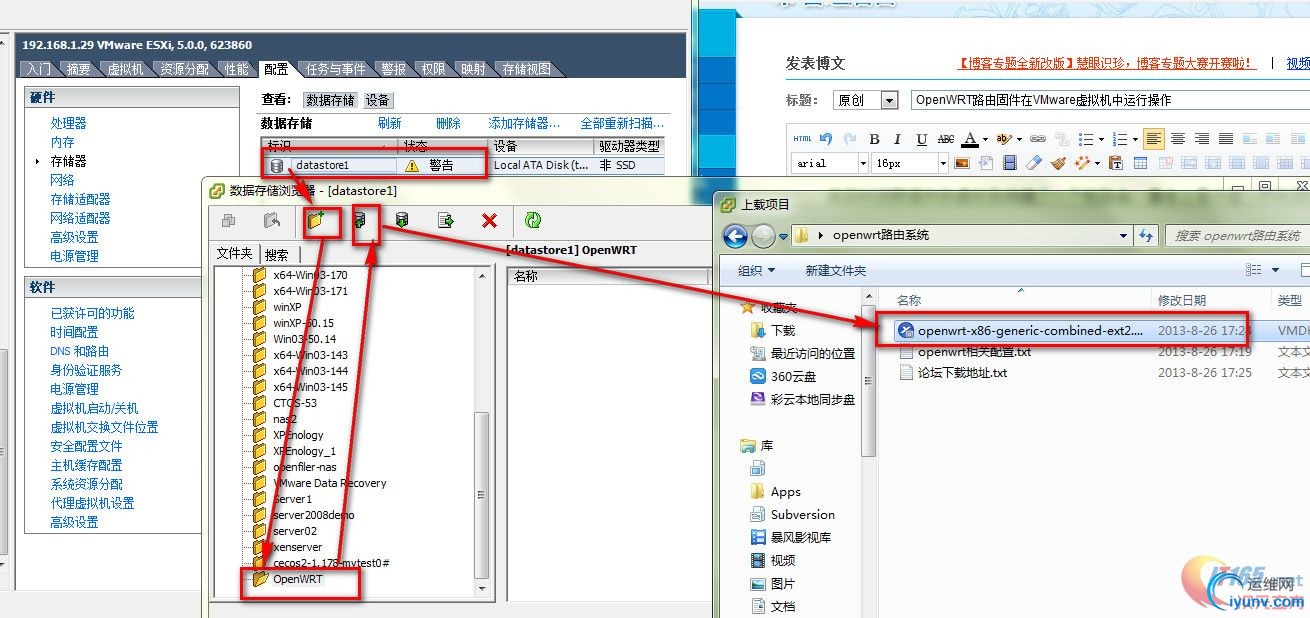
Task: Align text left in blog editor
Action: tap(1154, 139)
